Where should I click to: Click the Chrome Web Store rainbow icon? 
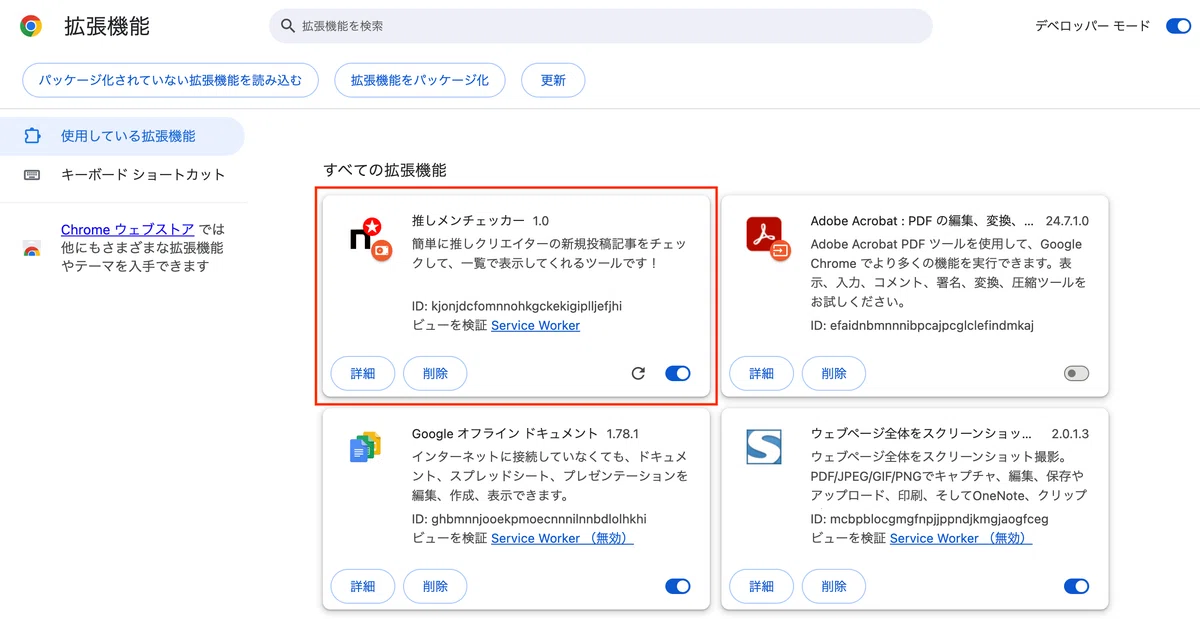coord(32,249)
